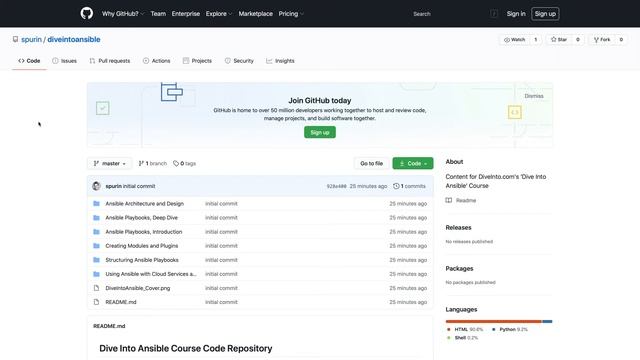Image resolution: width=640 pixels, height=360 pixels.
Task: Open Structuring Ansible Playbooks folder
Action: point(142,260)
